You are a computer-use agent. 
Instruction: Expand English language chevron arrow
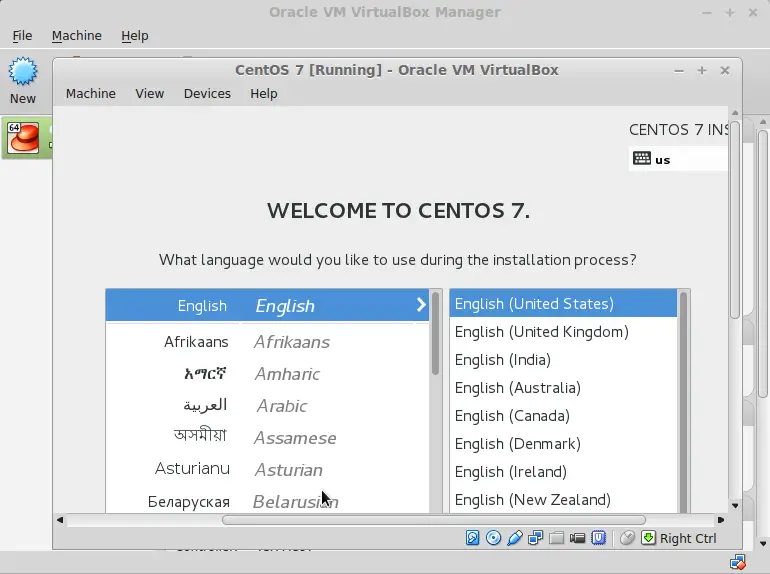coord(421,304)
